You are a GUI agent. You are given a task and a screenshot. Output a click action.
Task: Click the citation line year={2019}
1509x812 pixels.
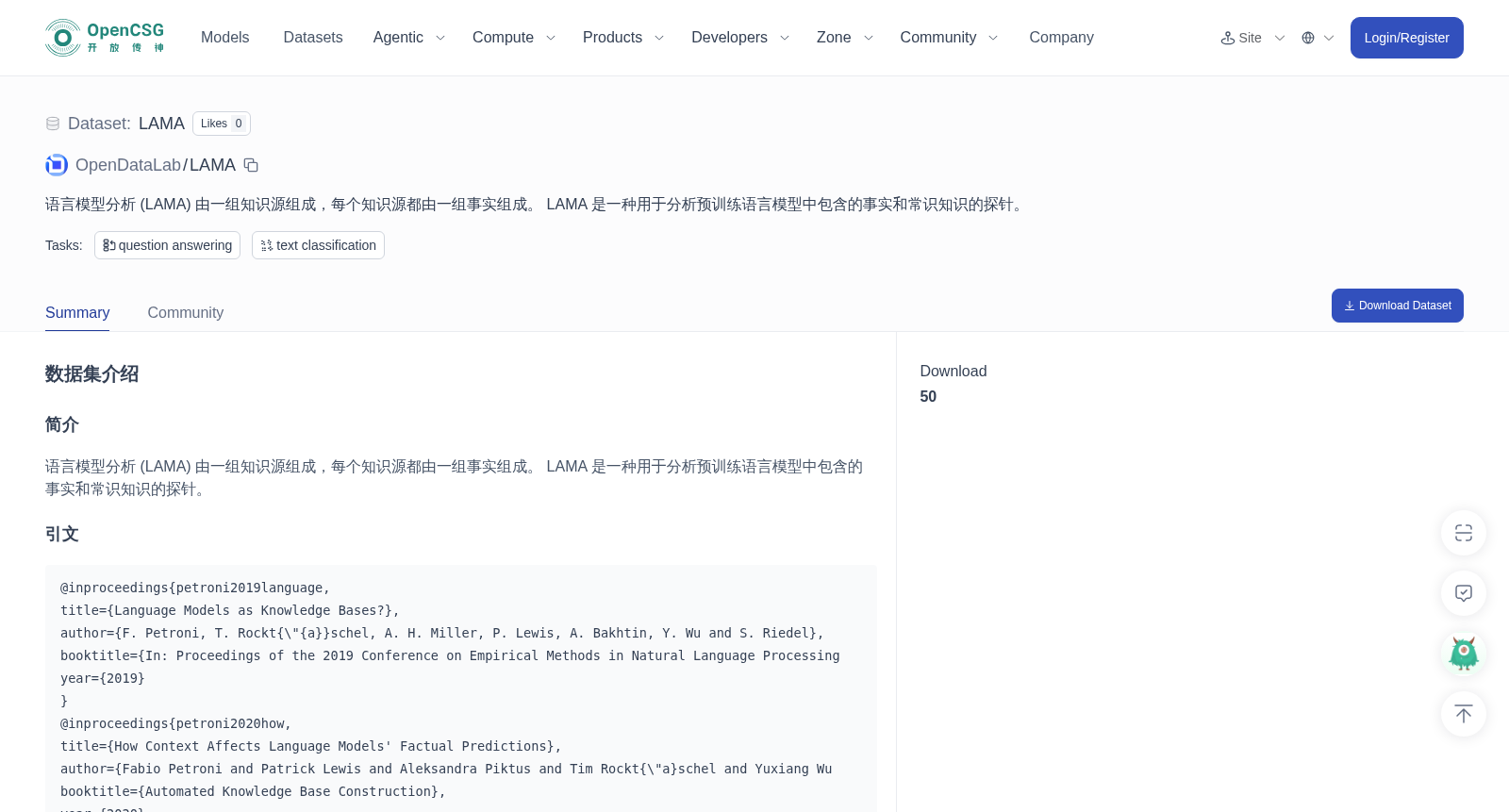(103, 678)
